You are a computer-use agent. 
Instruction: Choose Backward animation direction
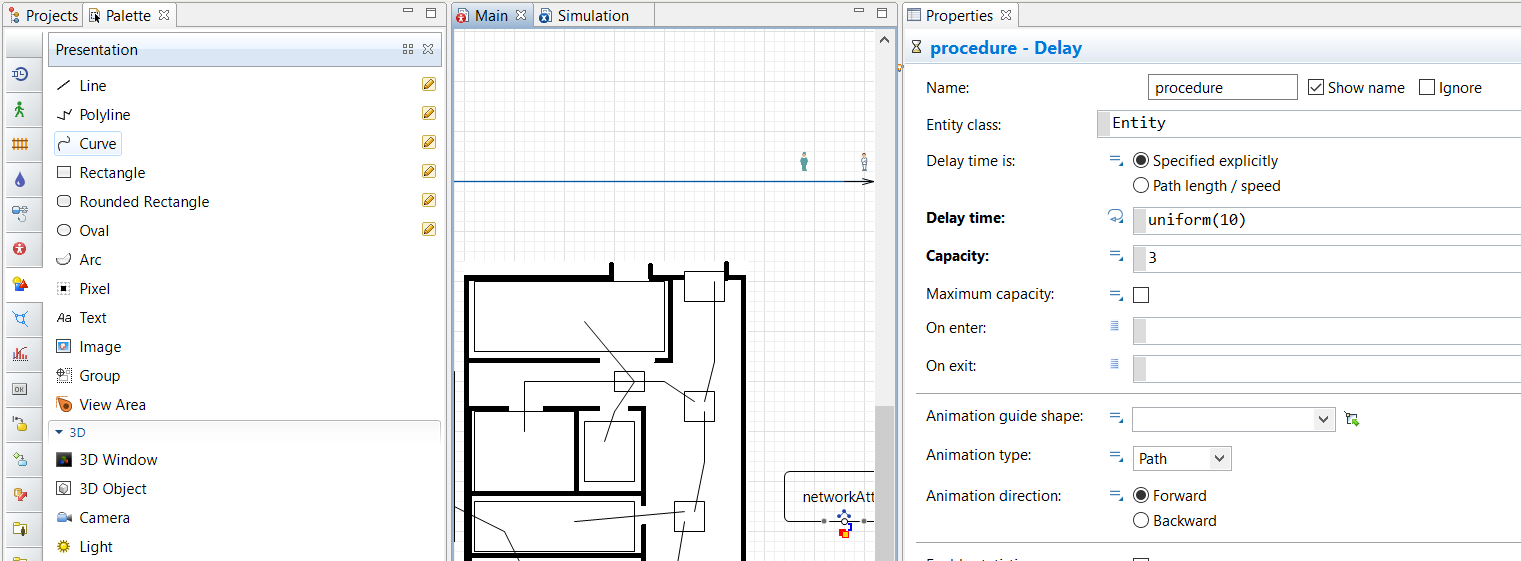1141,521
